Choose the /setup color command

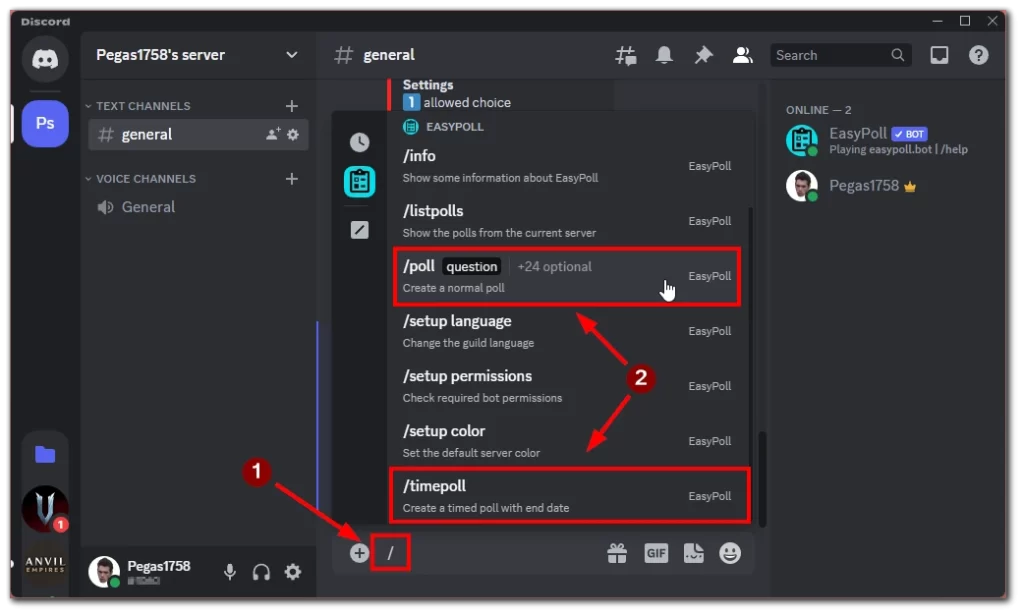(x=567, y=441)
